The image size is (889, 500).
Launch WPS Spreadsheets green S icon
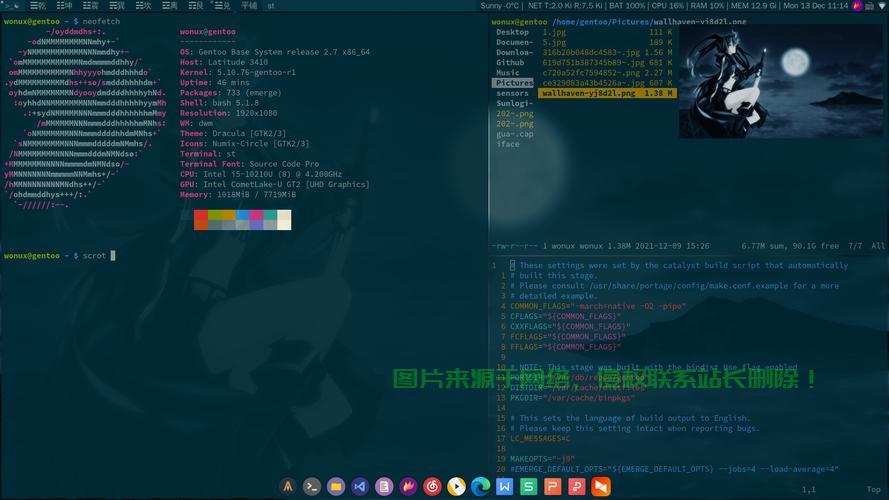[x=528, y=486]
